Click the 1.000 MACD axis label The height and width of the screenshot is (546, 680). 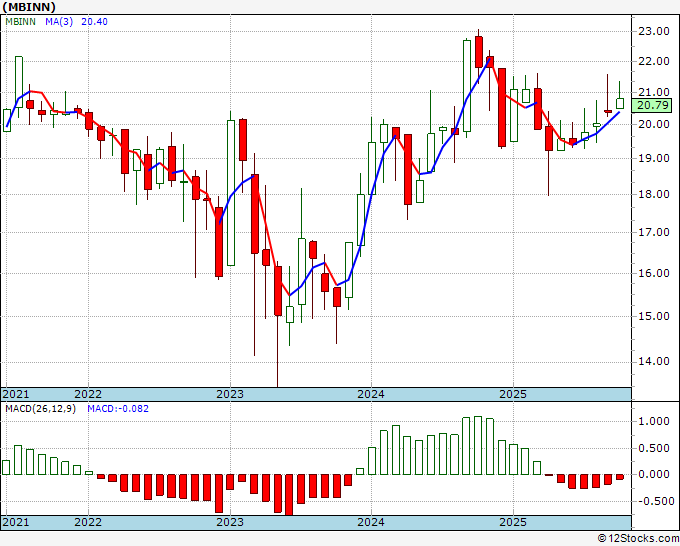tap(654, 422)
